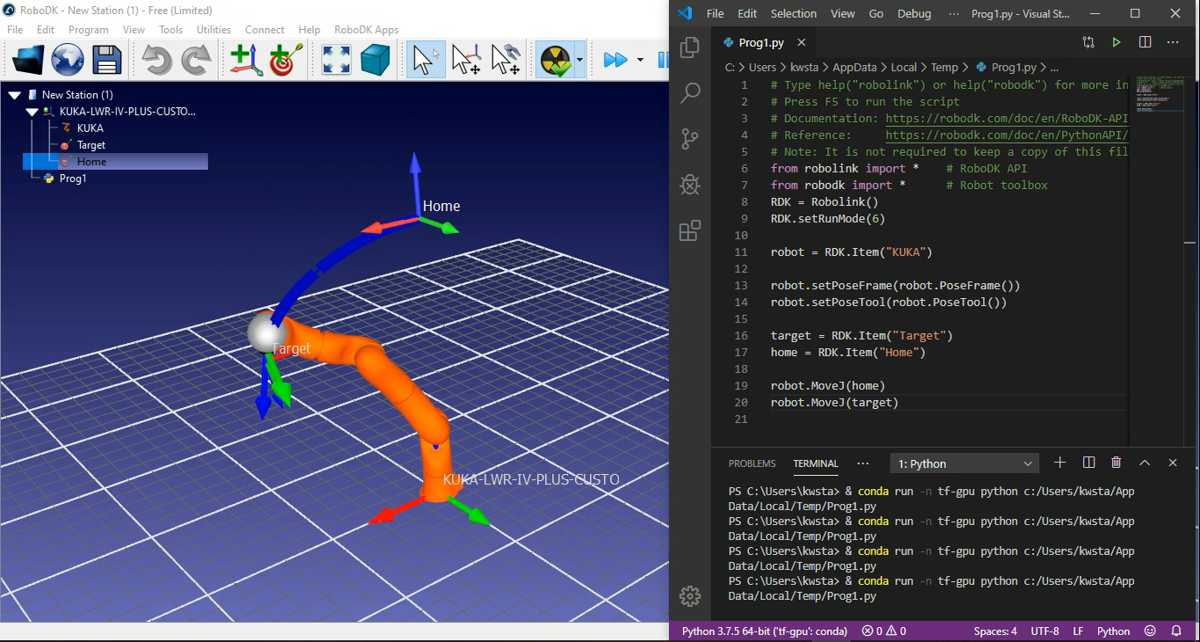This screenshot has width=1200, height=642.
Task: Open the online library globe icon
Action: pos(67,60)
